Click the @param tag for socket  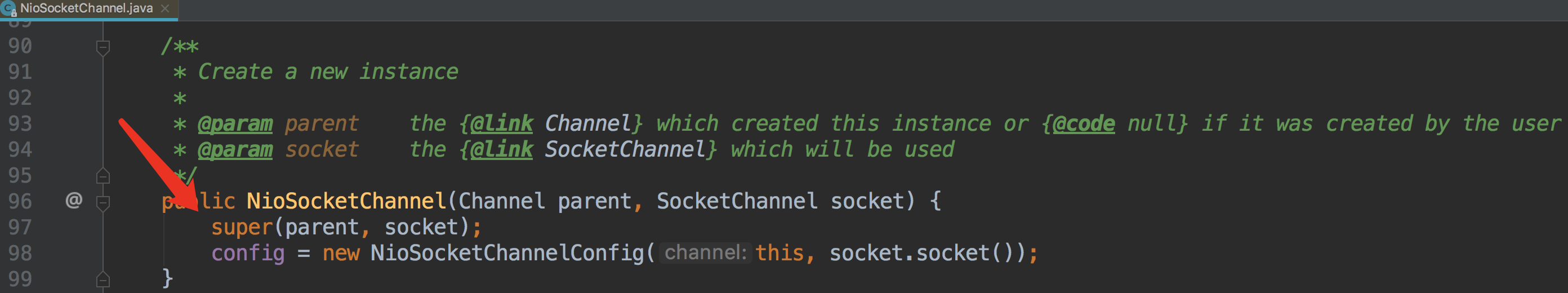click(235, 150)
